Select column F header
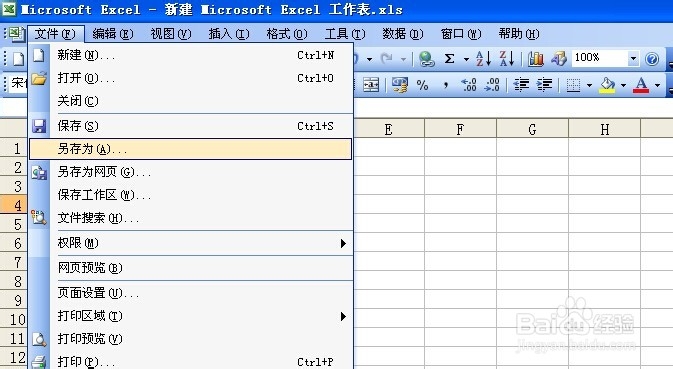The width and height of the screenshot is (673, 369). point(460,129)
